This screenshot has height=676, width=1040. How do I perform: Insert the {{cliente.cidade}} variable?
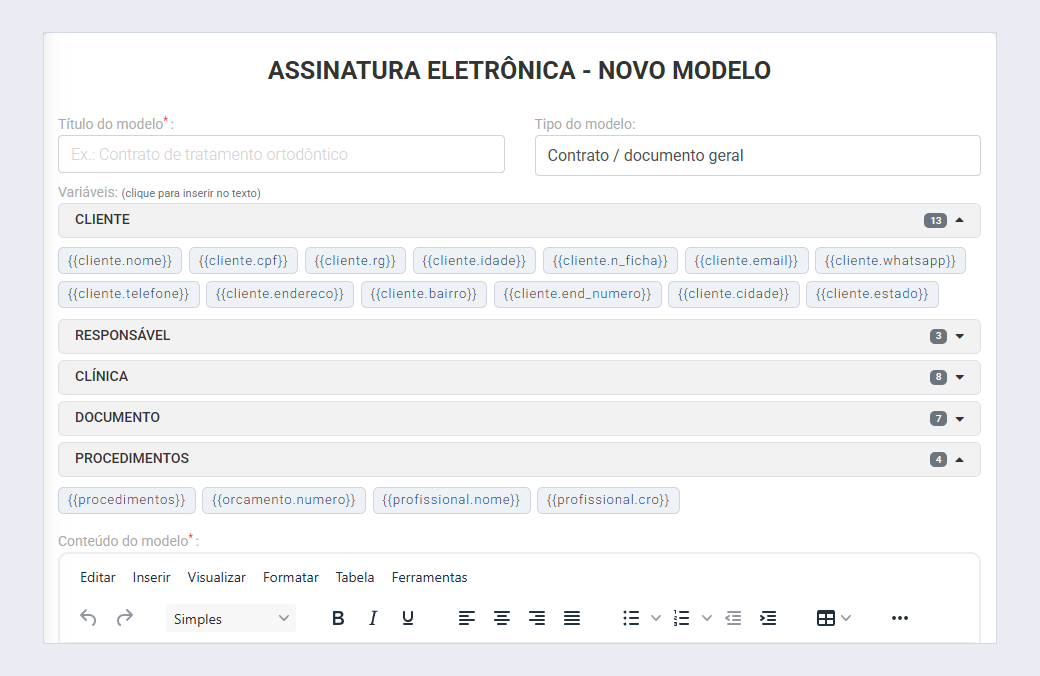point(734,294)
